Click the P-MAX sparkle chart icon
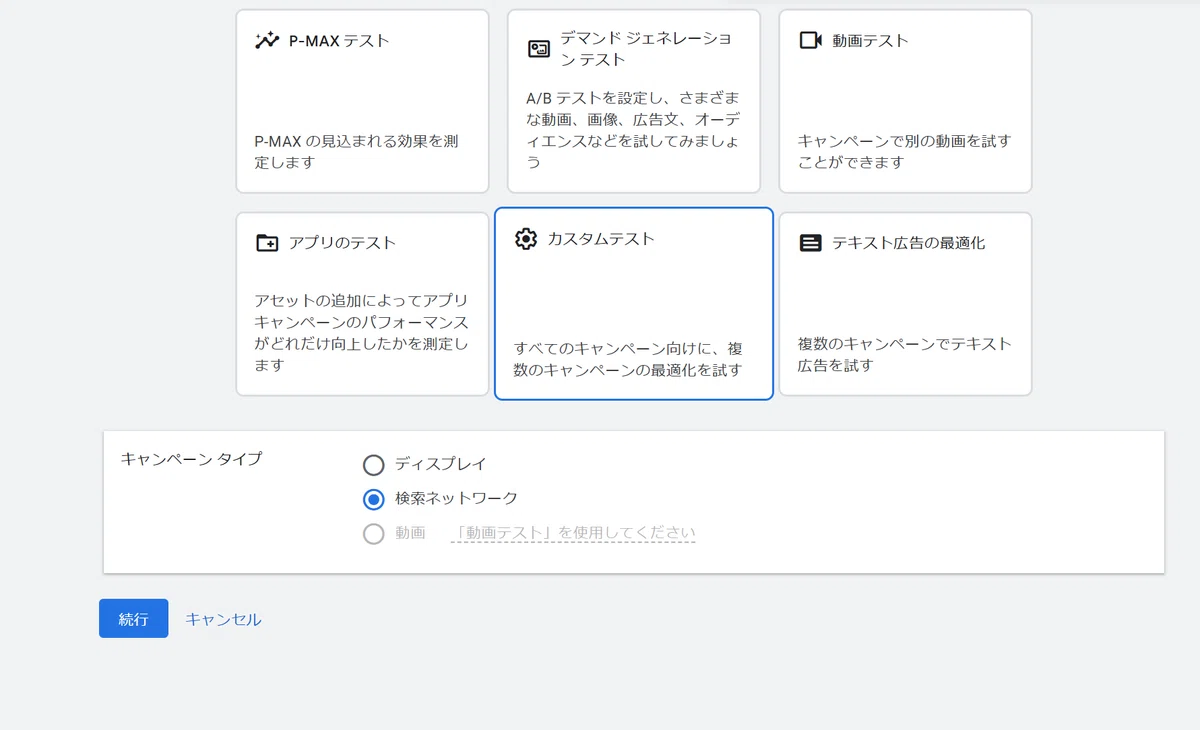This screenshot has width=1200, height=730. 267,41
